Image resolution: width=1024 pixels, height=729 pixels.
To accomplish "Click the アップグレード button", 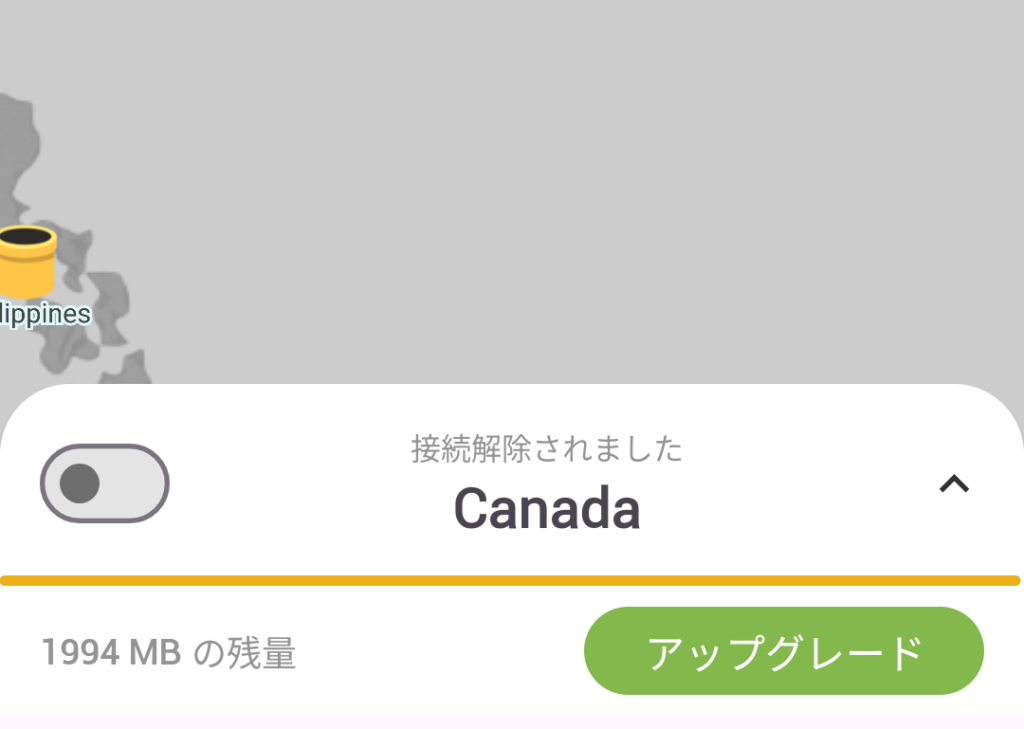I will pyautogui.click(x=784, y=651).
